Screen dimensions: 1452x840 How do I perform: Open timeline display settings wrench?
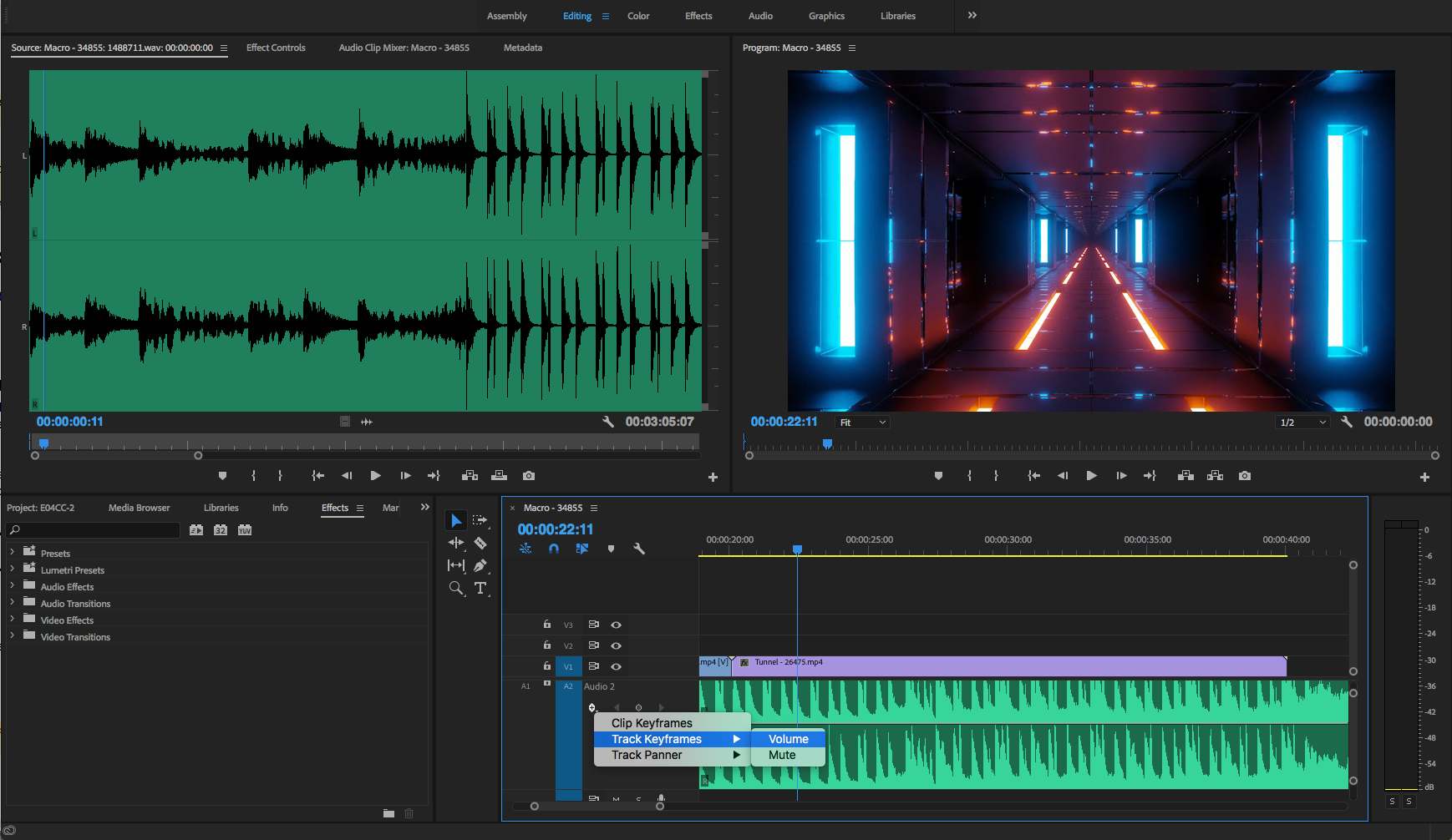[639, 549]
